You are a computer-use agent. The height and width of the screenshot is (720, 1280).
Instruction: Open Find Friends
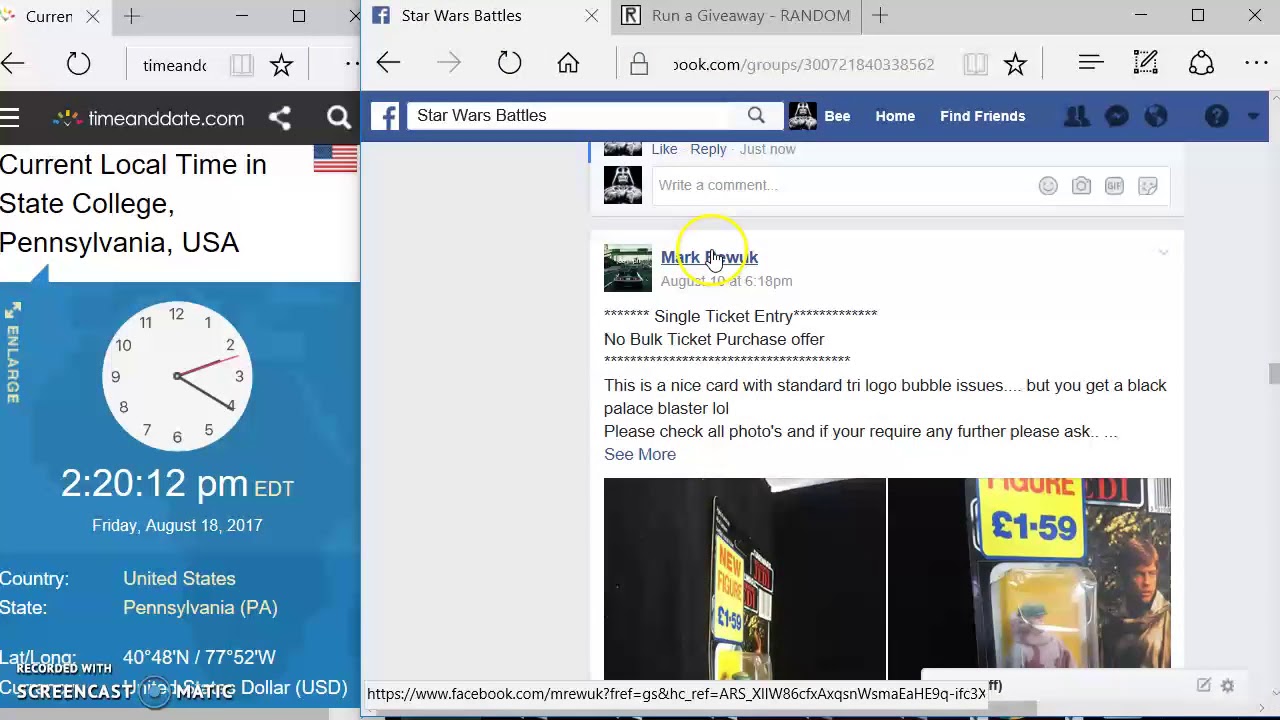click(x=982, y=116)
